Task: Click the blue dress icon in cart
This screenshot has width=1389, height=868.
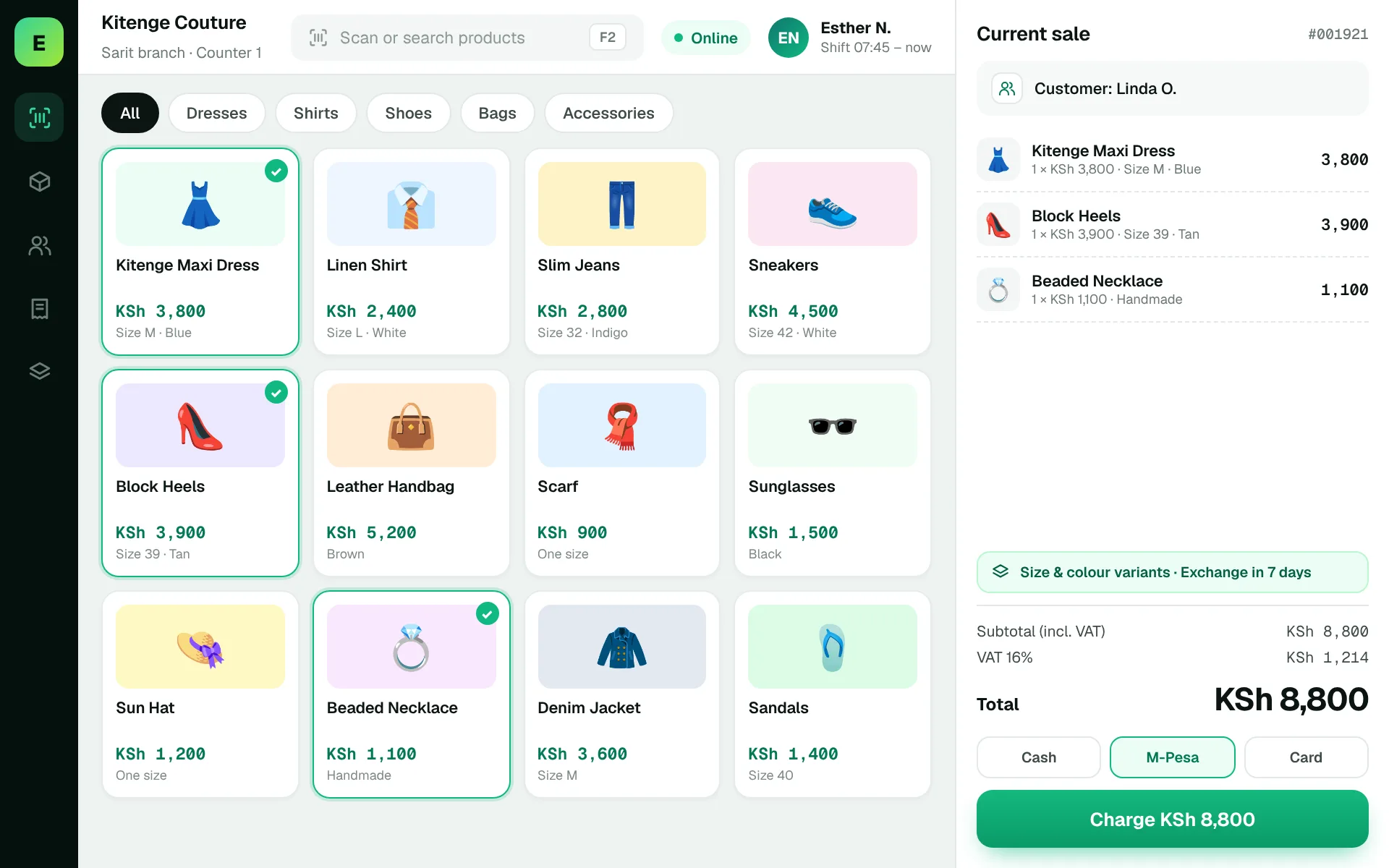Action: point(998,159)
